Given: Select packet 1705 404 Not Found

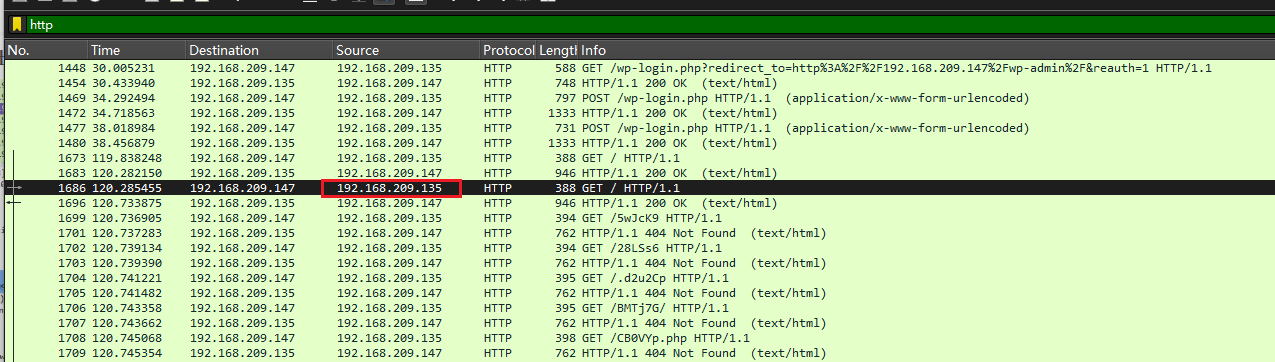Looking at the screenshot, I should pos(640,293).
